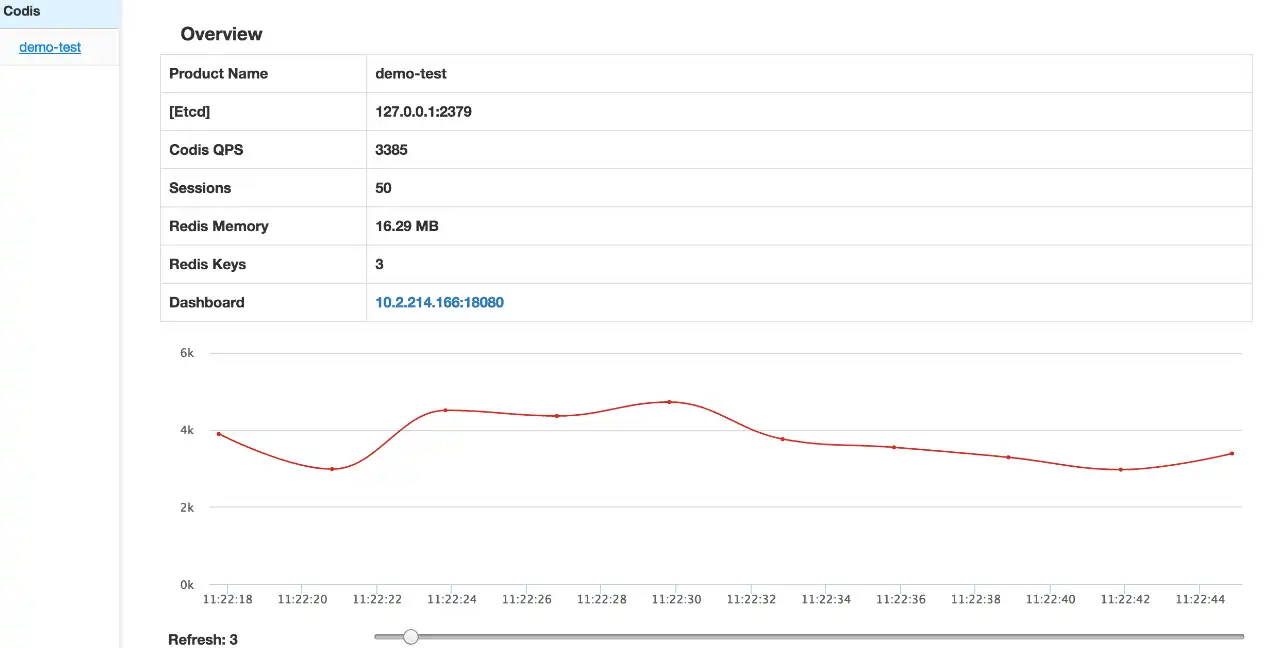1285x648 pixels.
Task: Click the chart data point at 11:22:33
Action: click(x=782, y=439)
